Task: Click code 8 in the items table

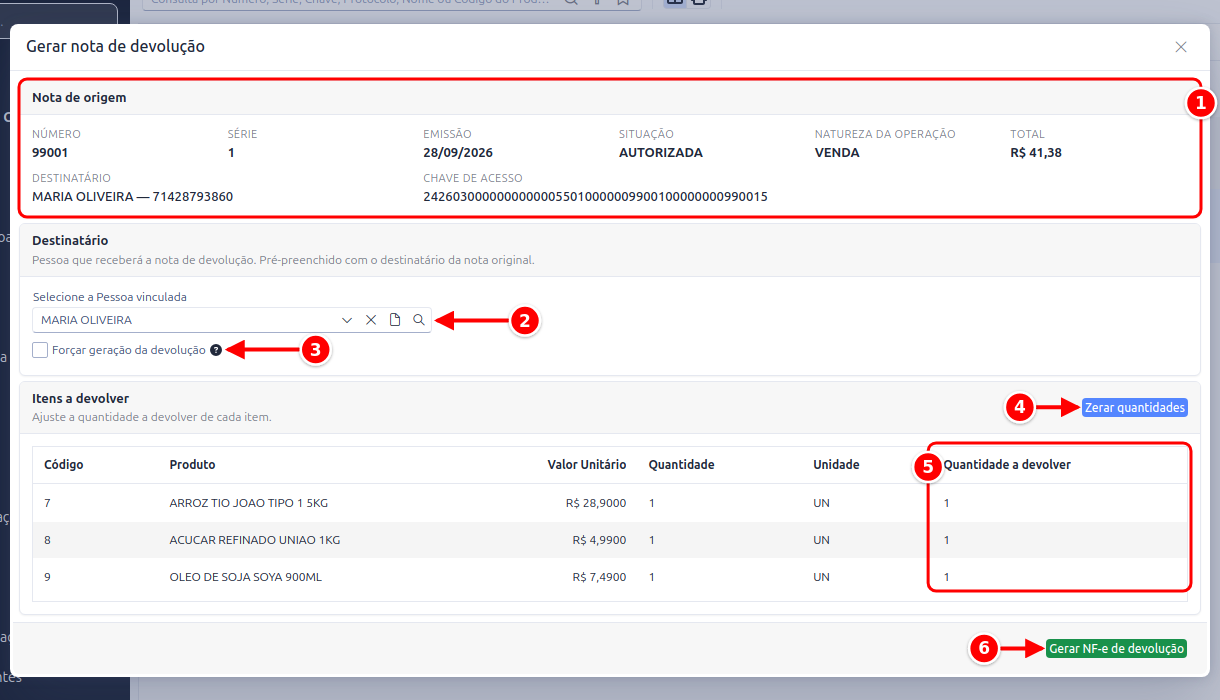Action: (x=47, y=540)
